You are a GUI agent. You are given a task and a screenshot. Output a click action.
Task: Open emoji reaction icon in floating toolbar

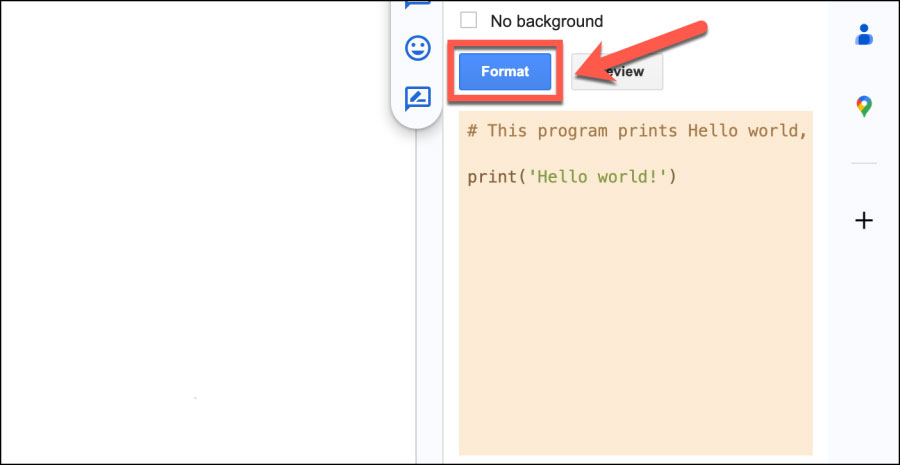pyautogui.click(x=418, y=48)
